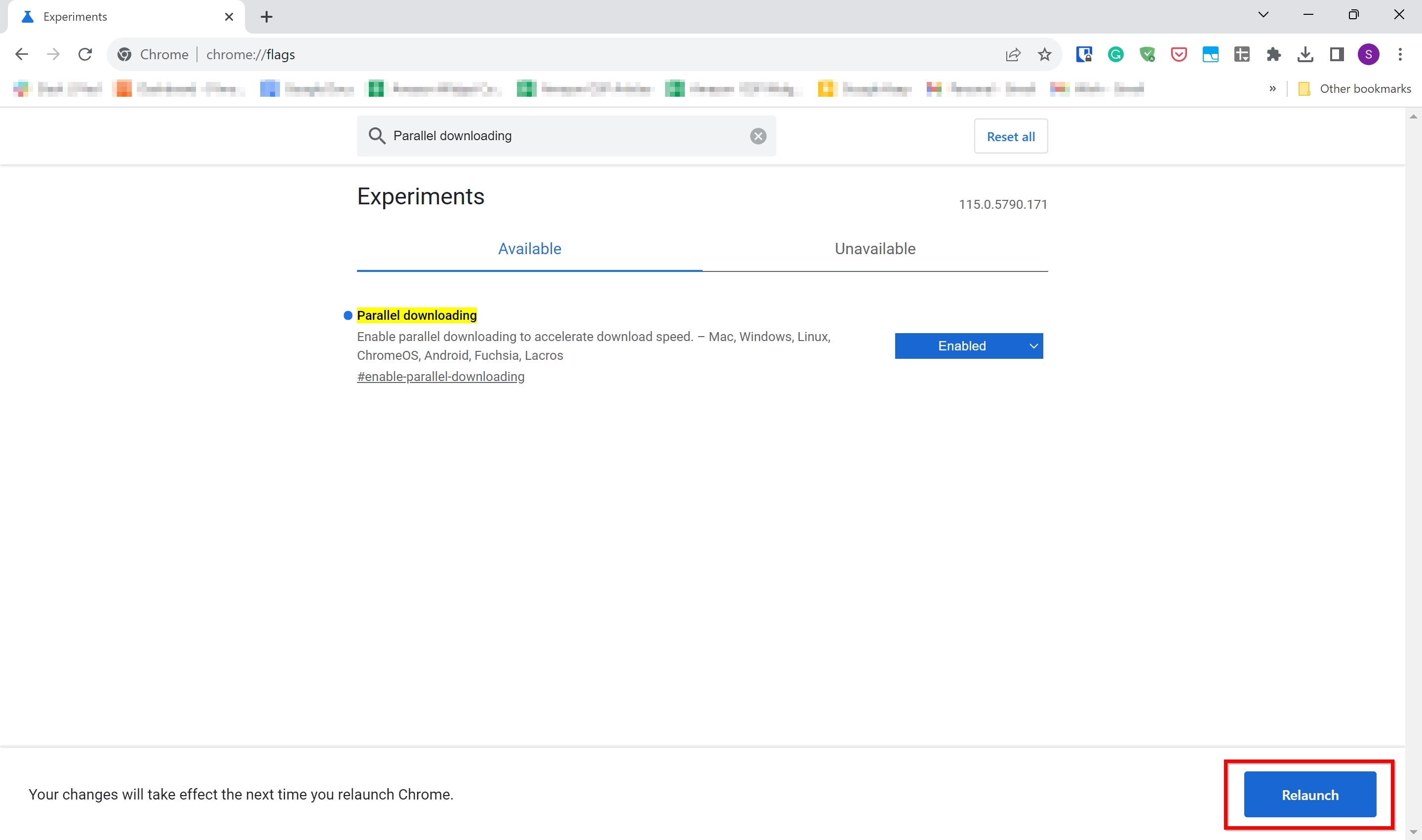
Task: Click the Grammarly extension icon
Action: [1115, 54]
